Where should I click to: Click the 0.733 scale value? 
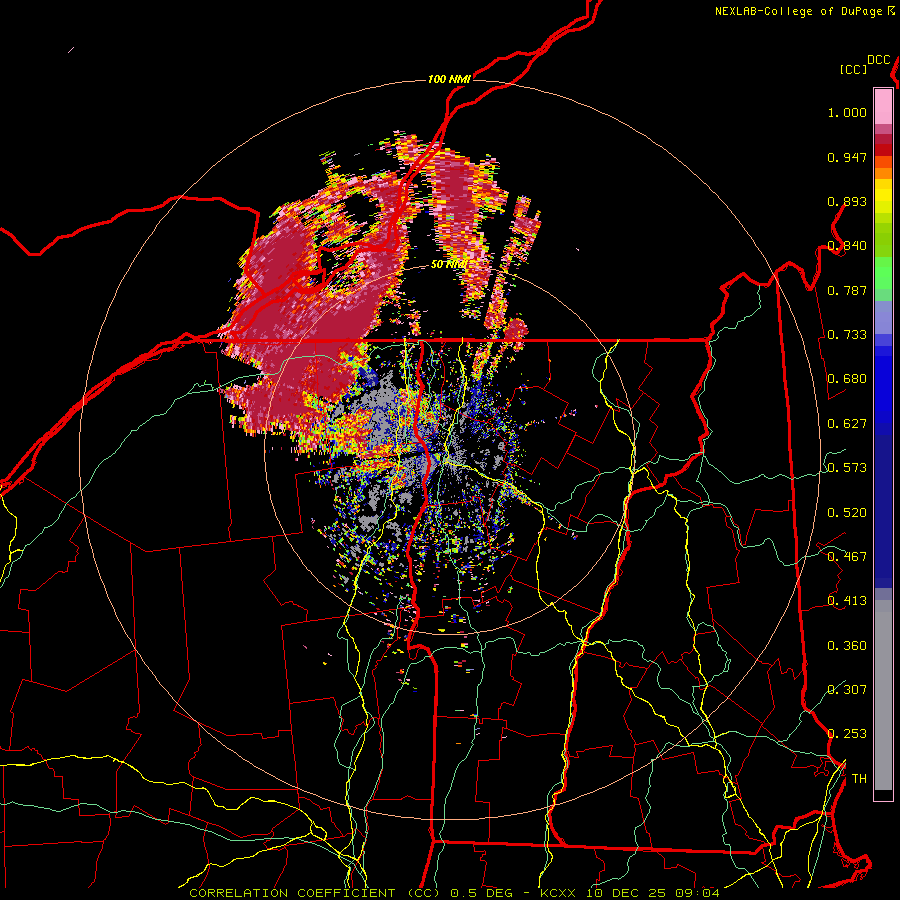pyautogui.click(x=847, y=335)
